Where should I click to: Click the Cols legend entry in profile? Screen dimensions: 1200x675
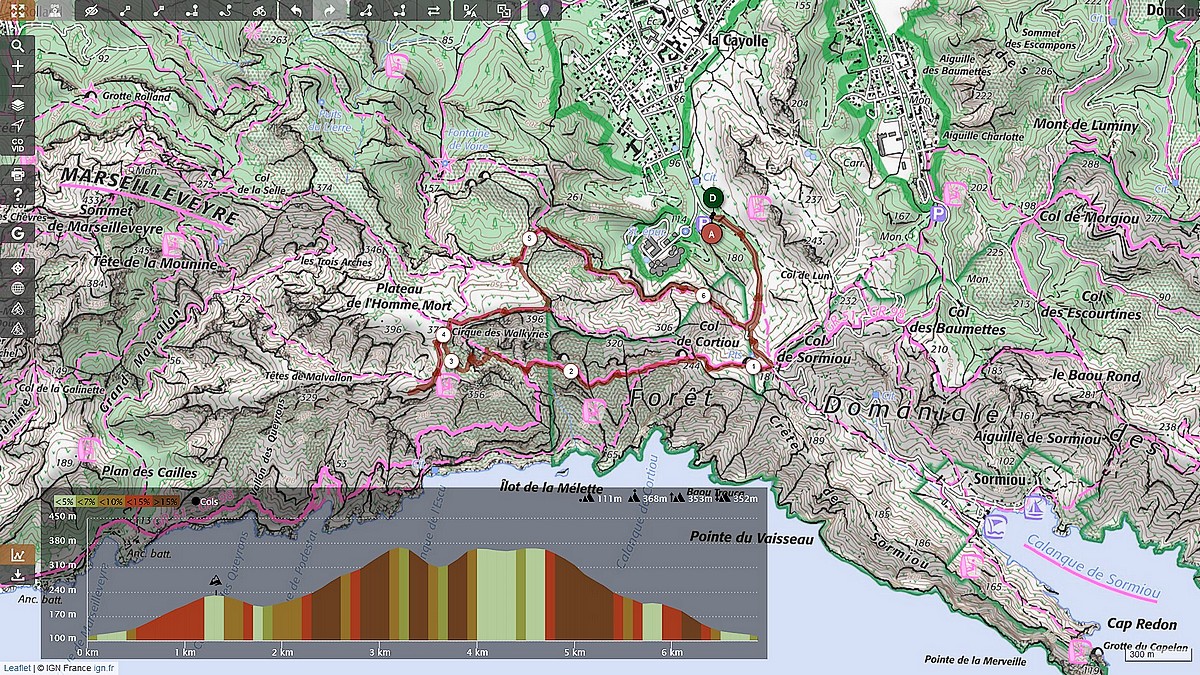[x=203, y=501]
